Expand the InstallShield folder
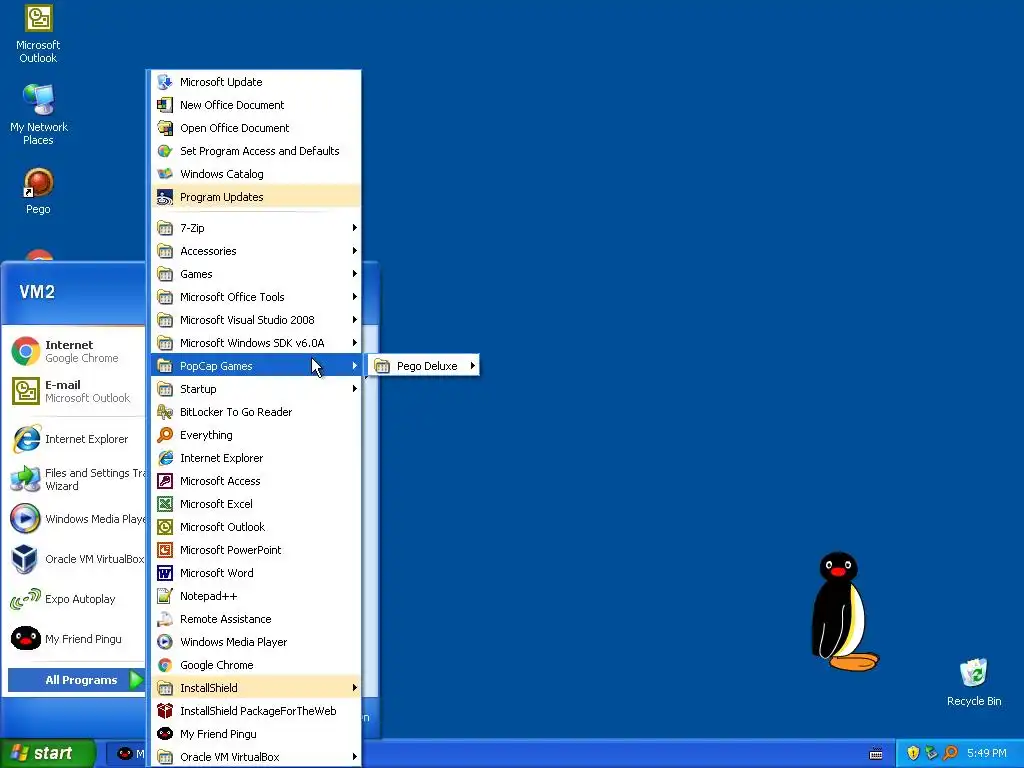The width and height of the screenshot is (1024, 768). coord(256,688)
